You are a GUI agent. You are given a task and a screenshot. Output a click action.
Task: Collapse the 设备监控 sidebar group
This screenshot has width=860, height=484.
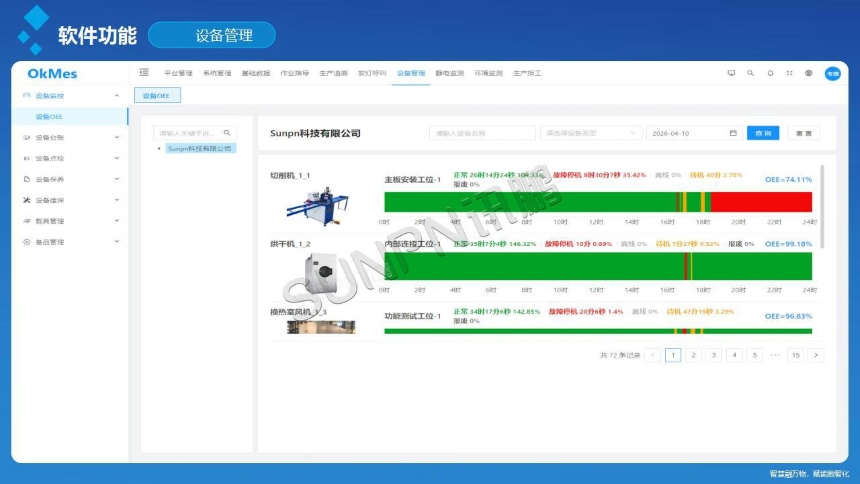[117, 95]
